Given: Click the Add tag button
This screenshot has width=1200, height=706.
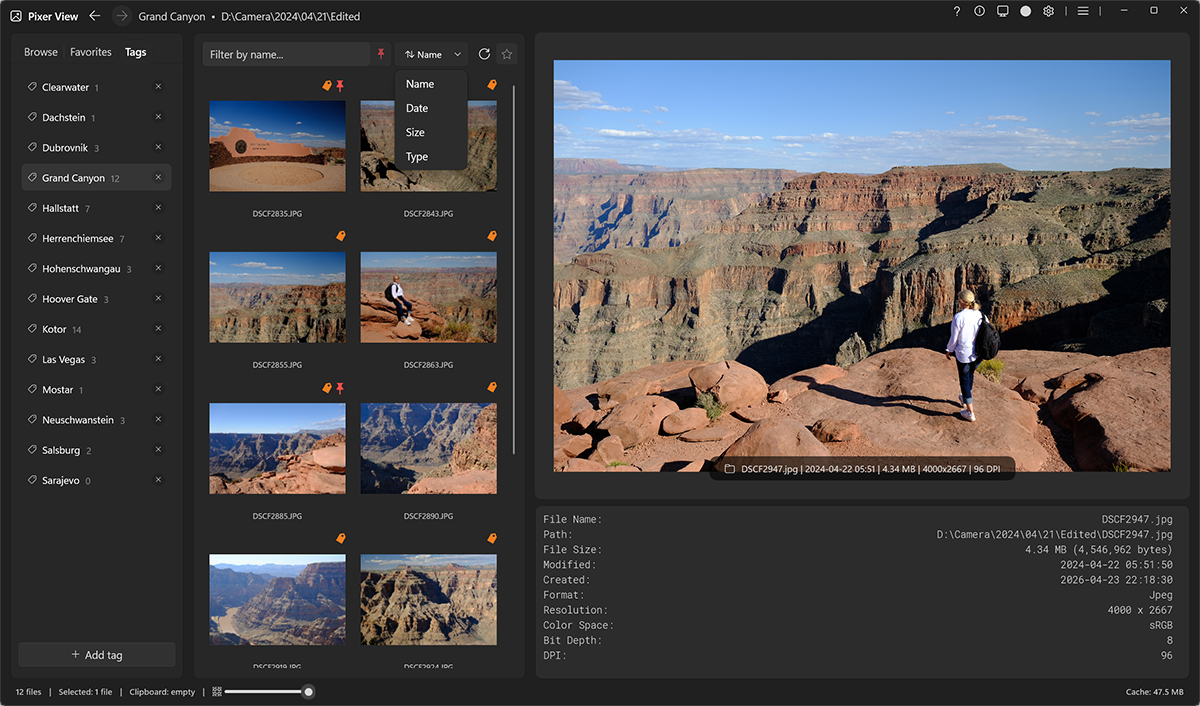Looking at the screenshot, I should click(x=96, y=654).
